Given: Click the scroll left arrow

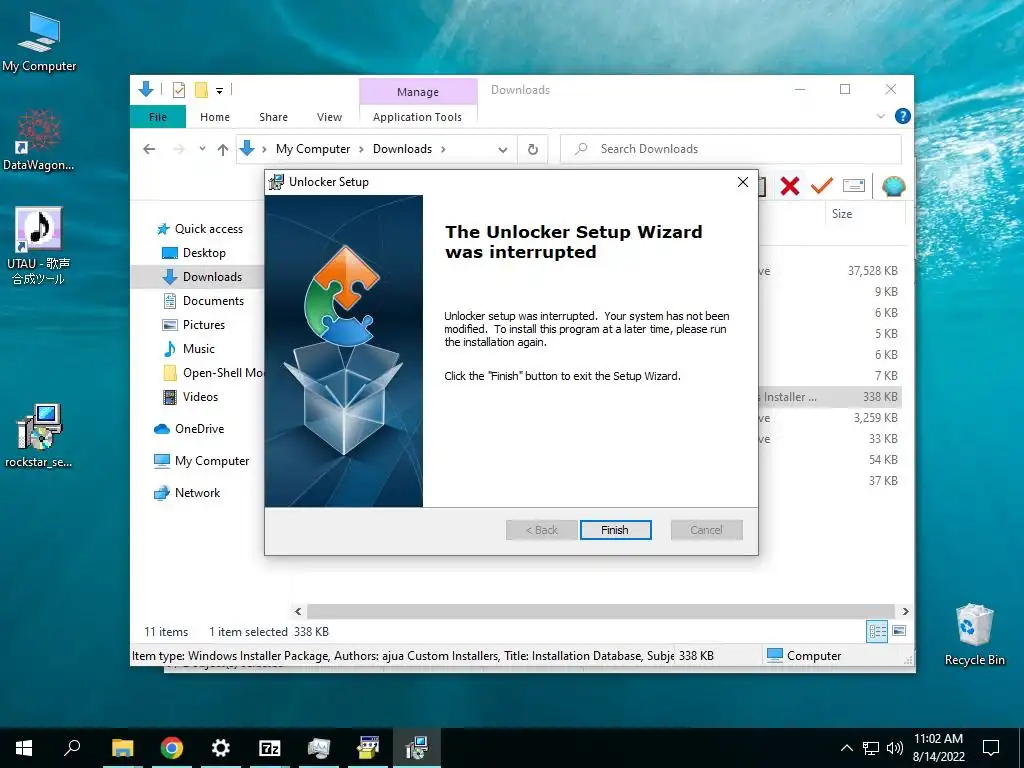Looking at the screenshot, I should coord(298,611).
